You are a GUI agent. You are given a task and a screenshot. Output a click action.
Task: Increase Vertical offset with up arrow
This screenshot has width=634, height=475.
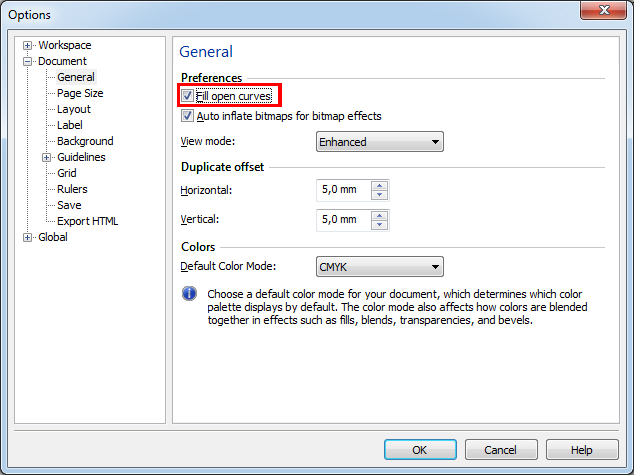click(379, 215)
